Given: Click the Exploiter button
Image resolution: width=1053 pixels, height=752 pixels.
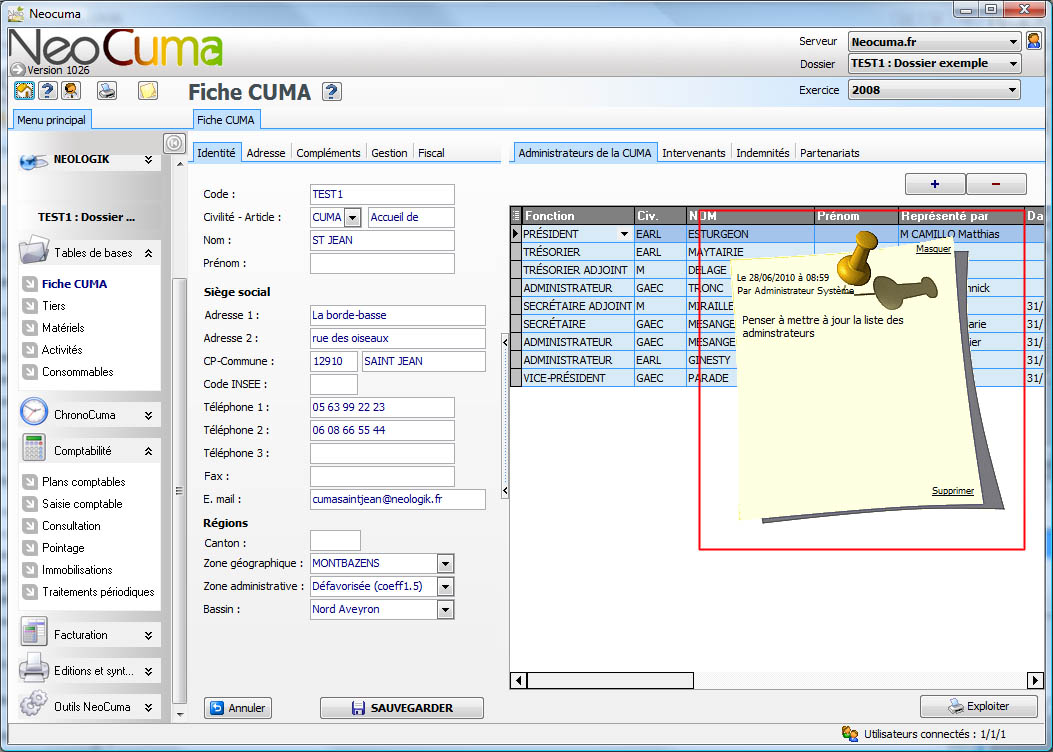Looking at the screenshot, I should (978, 706).
